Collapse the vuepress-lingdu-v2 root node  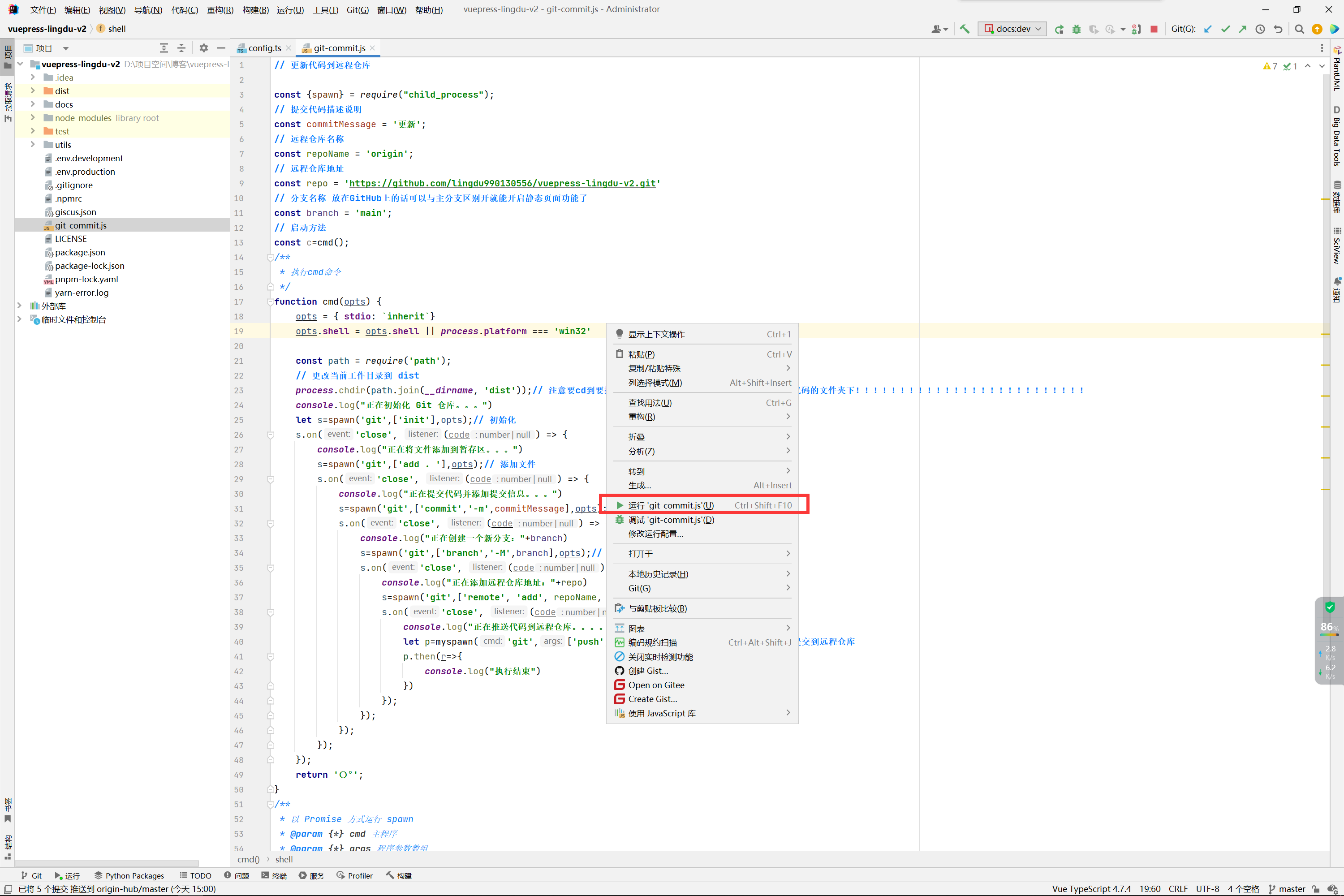[x=20, y=64]
